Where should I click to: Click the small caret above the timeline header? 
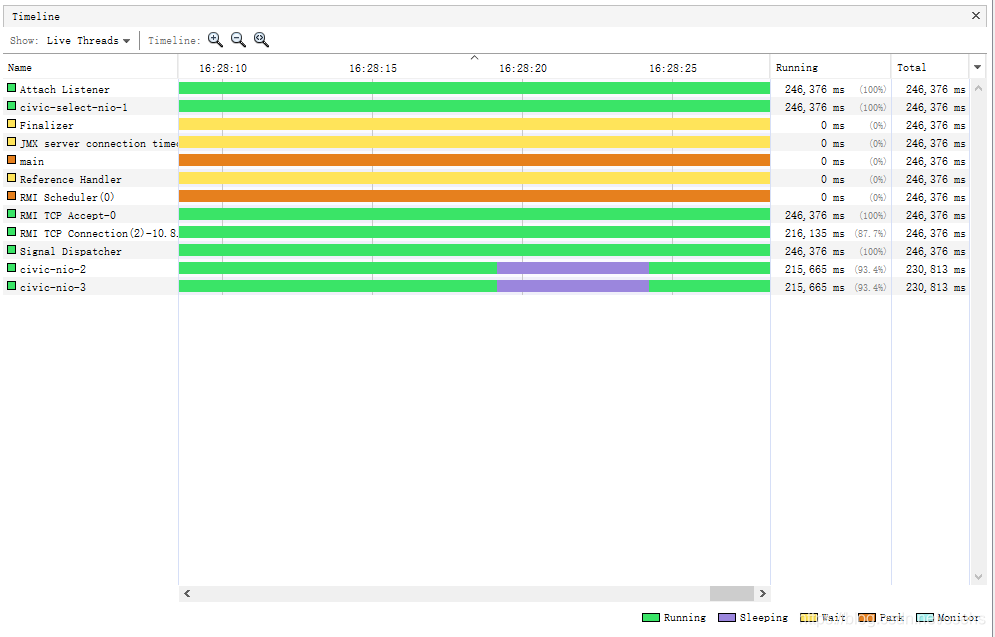(x=474, y=58)
